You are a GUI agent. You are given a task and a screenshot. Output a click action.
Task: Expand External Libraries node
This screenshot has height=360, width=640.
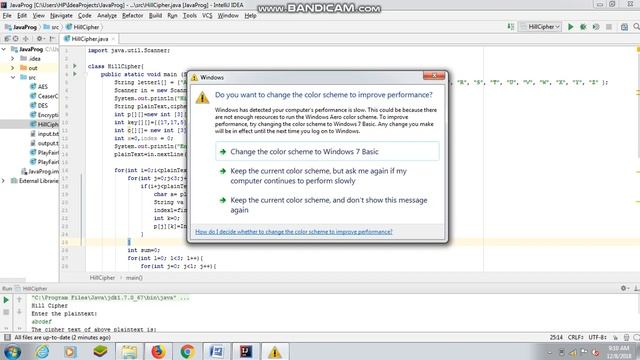(x=4, y=180)
